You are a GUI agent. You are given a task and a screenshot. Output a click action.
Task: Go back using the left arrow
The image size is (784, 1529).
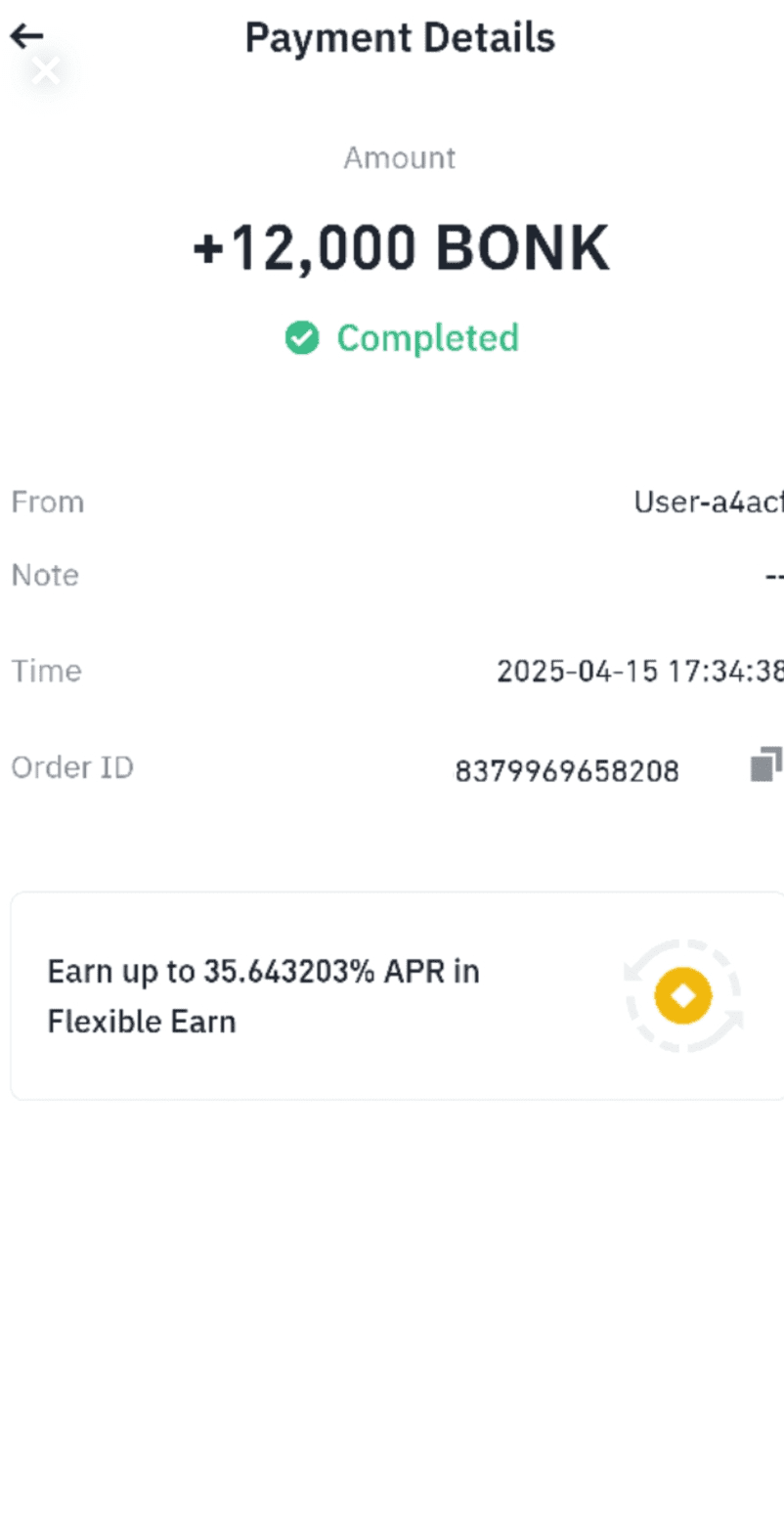coord(26,37)
